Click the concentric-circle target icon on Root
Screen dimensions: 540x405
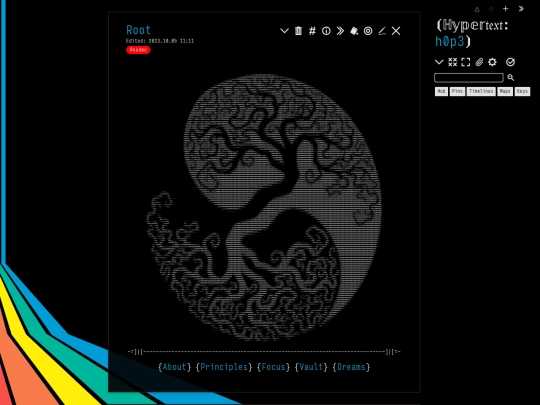tap(368, 31)
